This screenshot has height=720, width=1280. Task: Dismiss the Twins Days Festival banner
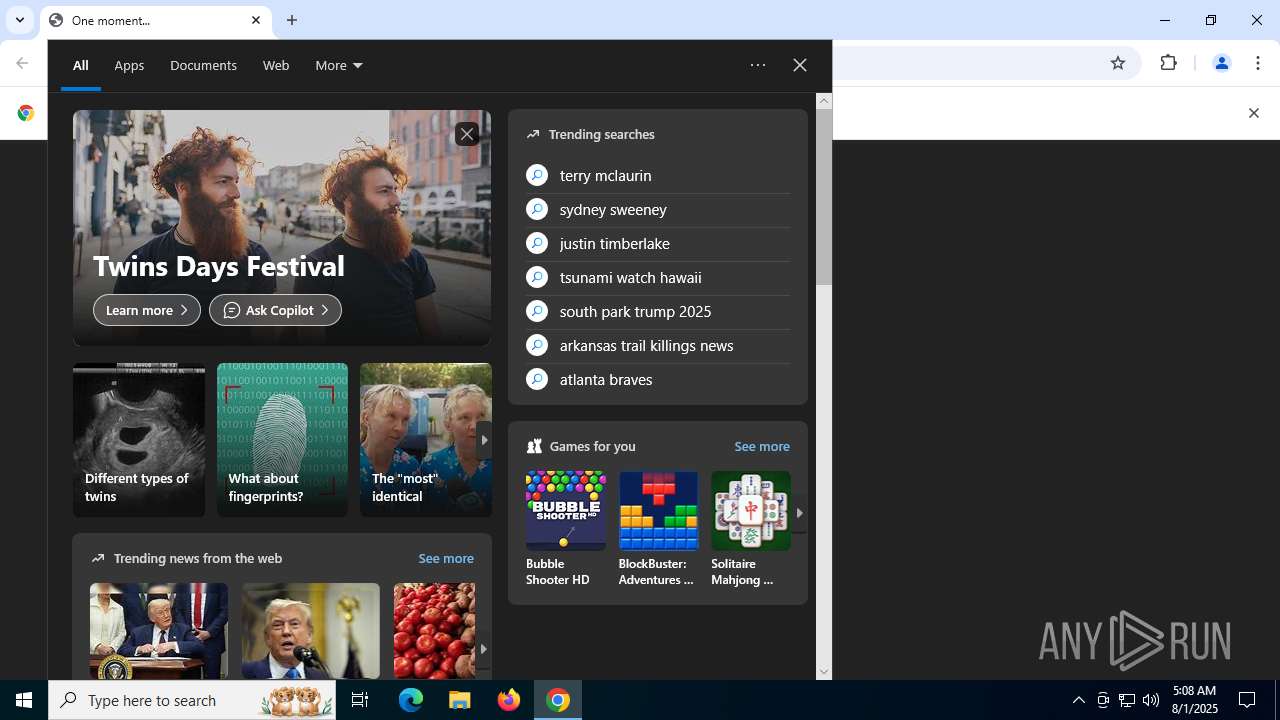[x=467, y=134]
